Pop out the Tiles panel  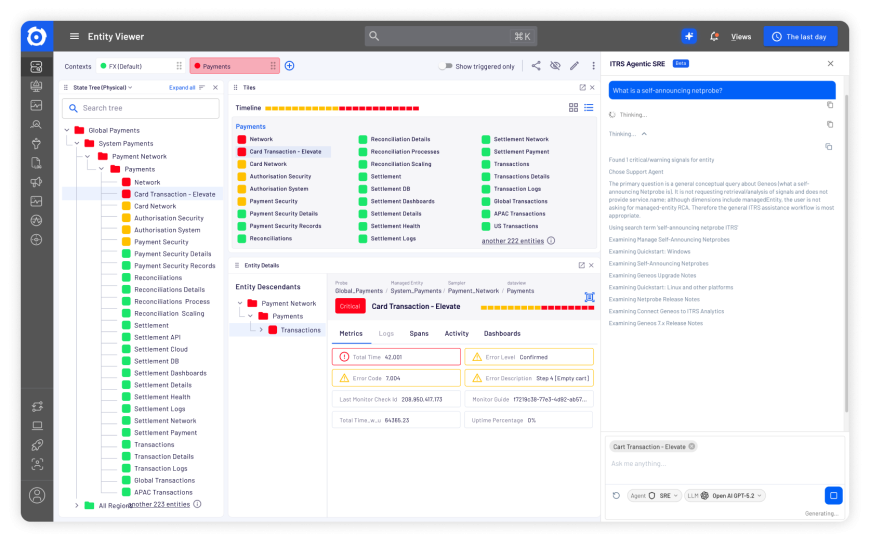click(x=582, y=88)
